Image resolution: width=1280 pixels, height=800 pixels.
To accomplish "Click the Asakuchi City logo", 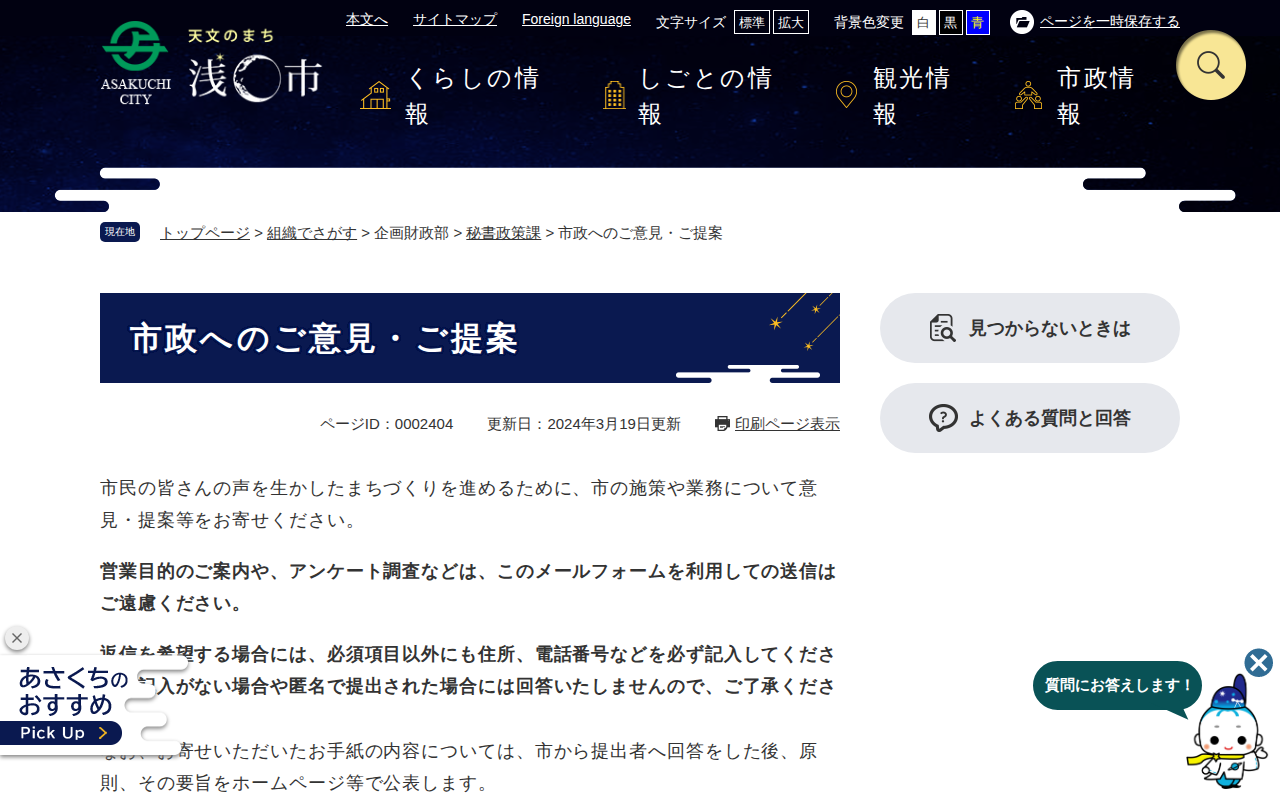I will (x=211, y=64).
